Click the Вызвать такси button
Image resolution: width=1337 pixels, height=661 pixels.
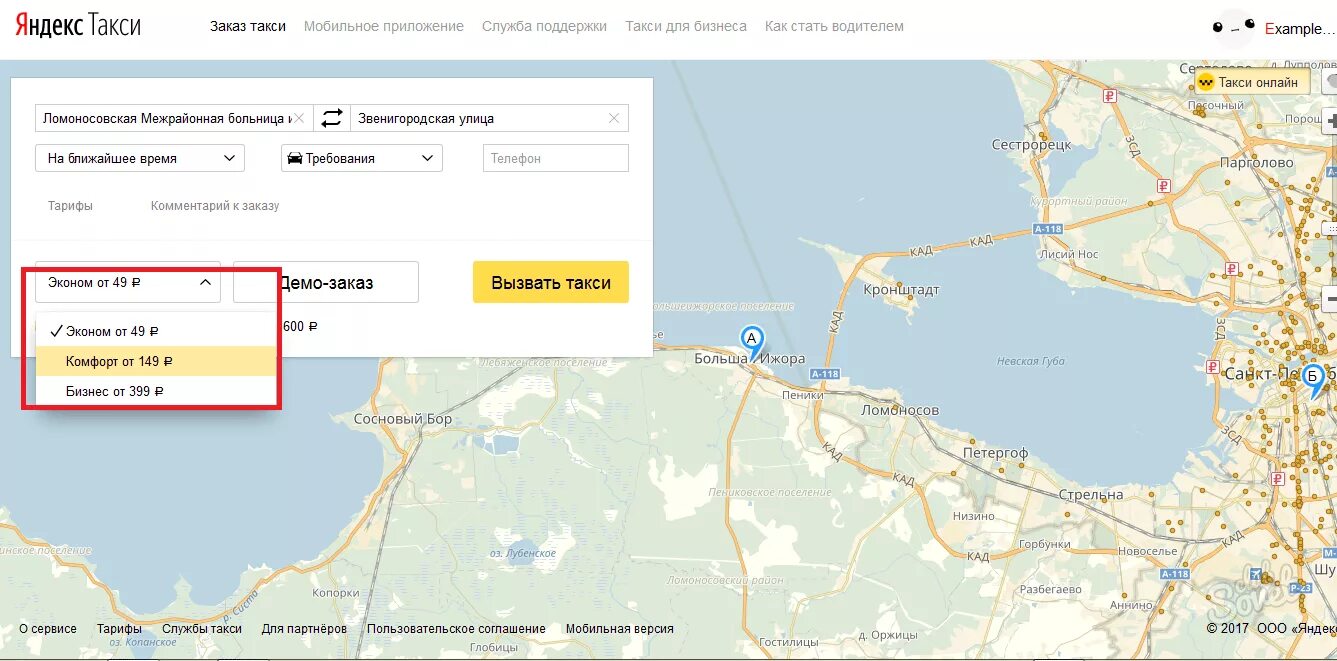[551, 283]
